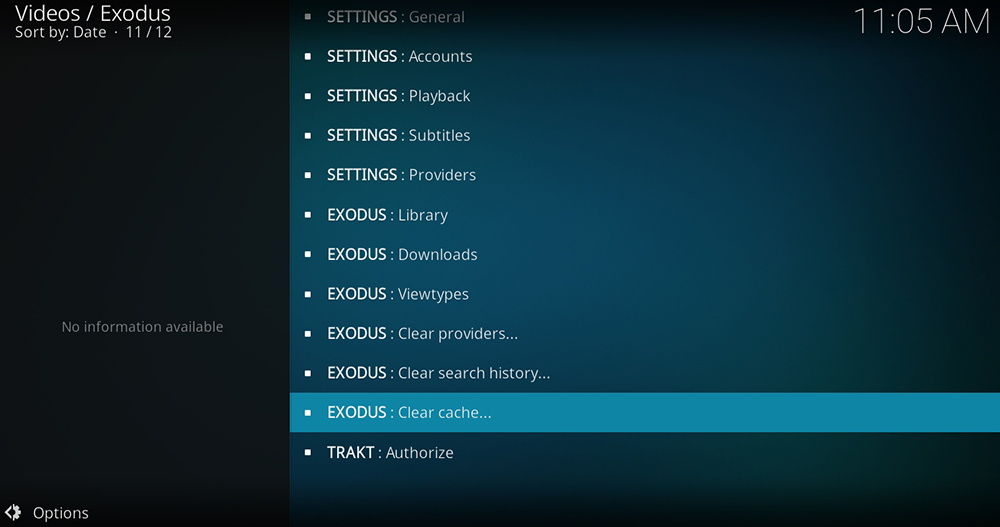Open the Options gear icon
Screen dimensions: 1000x527
[13, 512]
